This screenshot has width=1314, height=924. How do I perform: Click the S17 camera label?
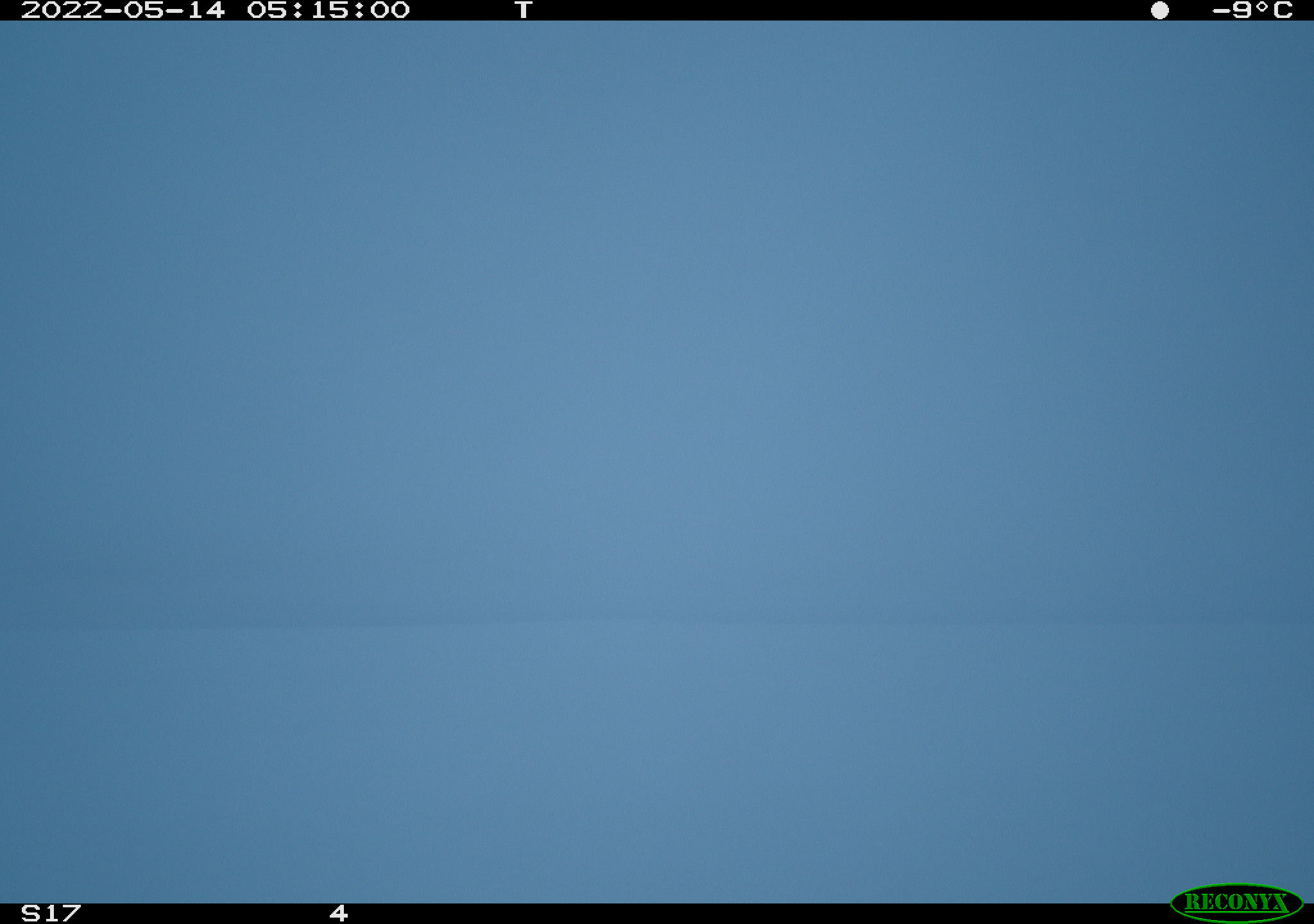click(51, 913)
